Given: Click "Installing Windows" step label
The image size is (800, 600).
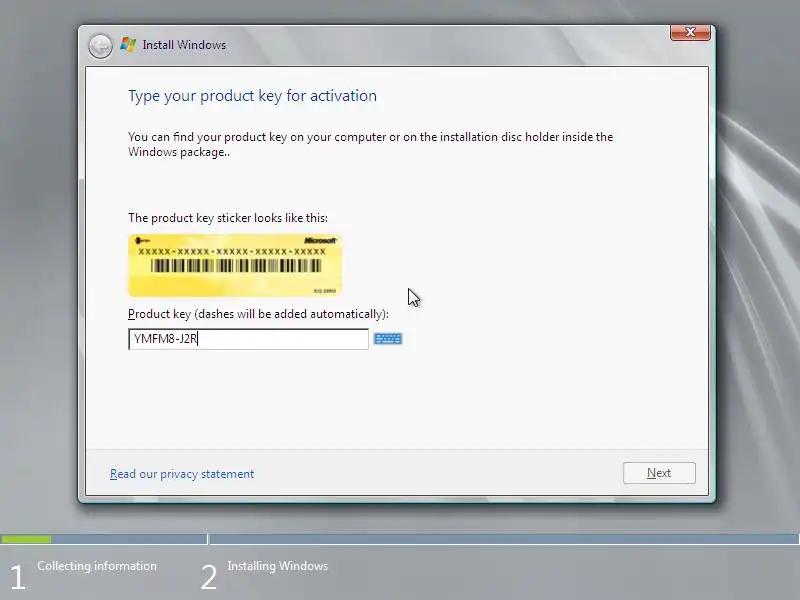Looking at the screenshot, I should [x=278, y=566].
